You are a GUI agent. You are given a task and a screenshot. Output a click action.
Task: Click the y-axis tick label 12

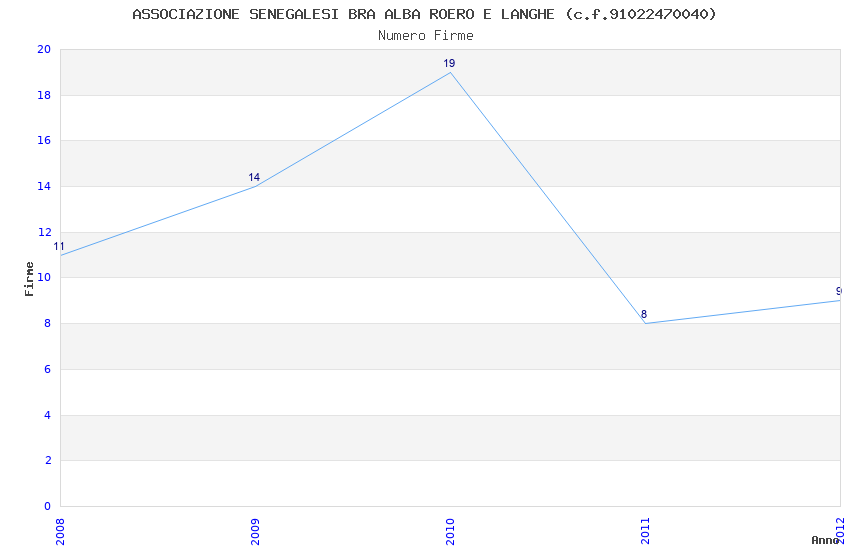pyautogui.click(x=44, y=232)
